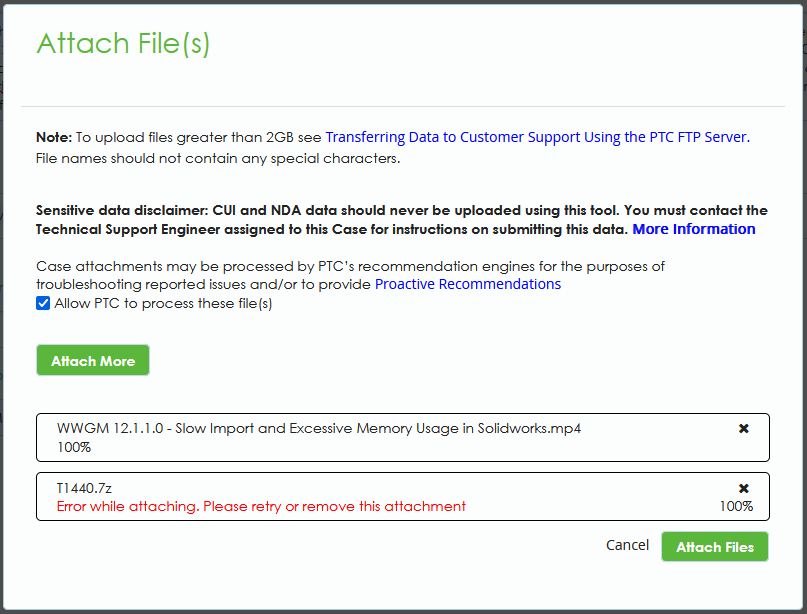Click the 'Case attachments may be processed' text
807x614 pixels.
coord(350,266)
